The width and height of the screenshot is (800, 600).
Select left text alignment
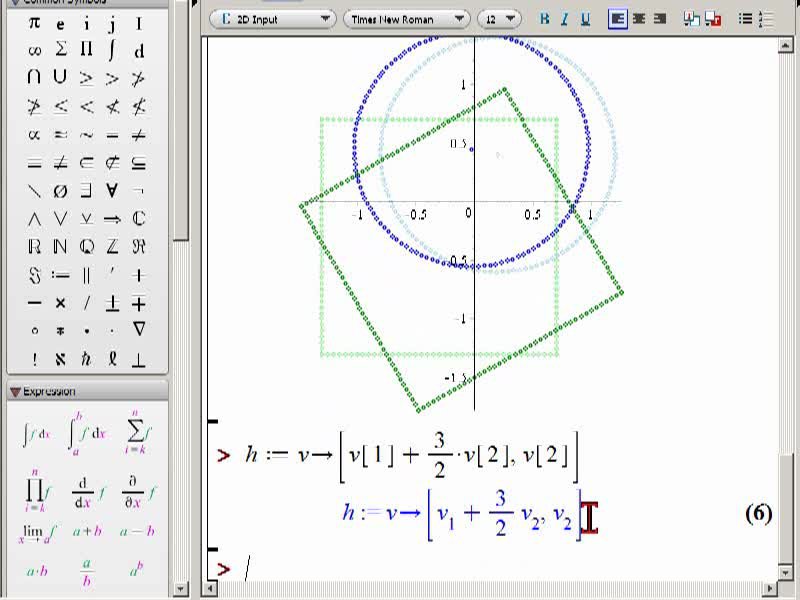coord(617,19)
